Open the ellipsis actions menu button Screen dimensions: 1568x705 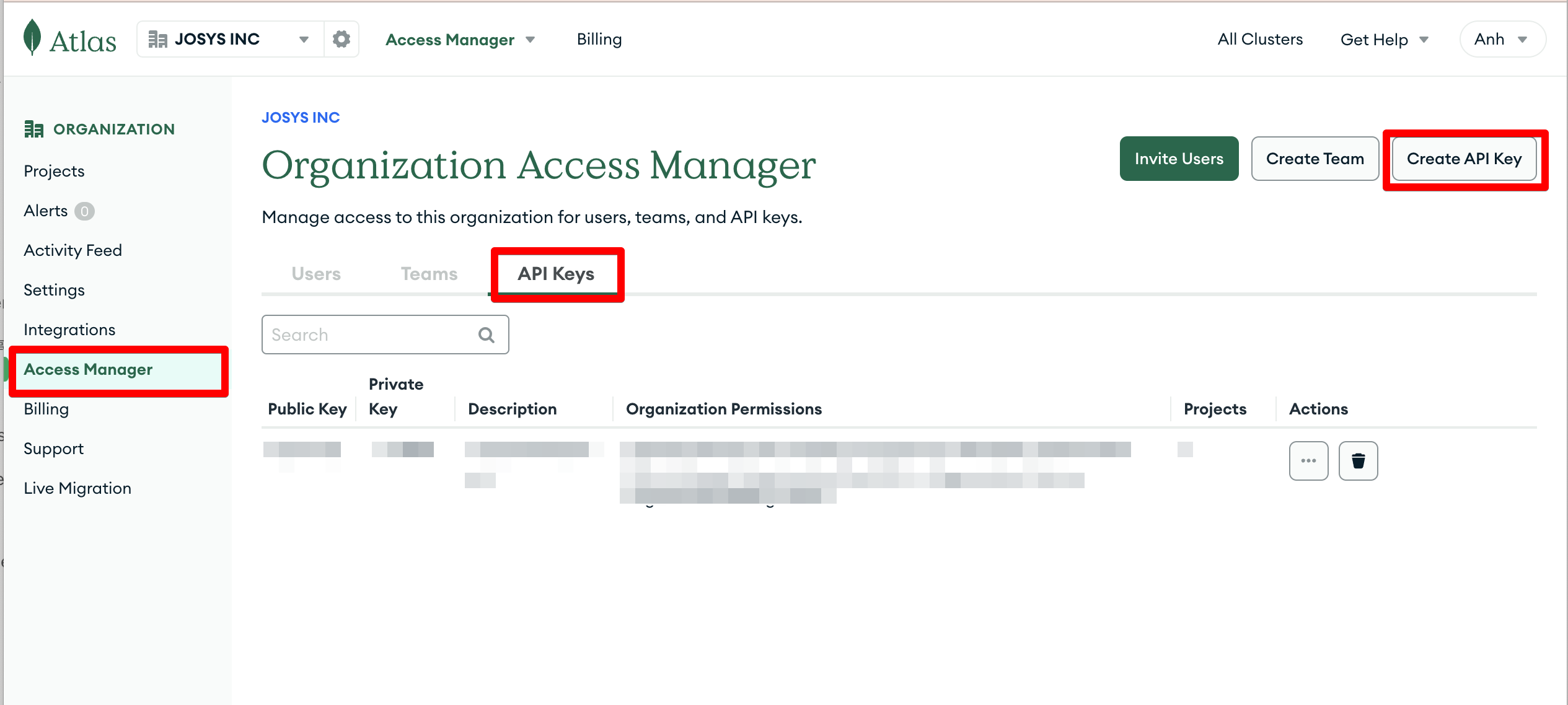pos(1308,460)
